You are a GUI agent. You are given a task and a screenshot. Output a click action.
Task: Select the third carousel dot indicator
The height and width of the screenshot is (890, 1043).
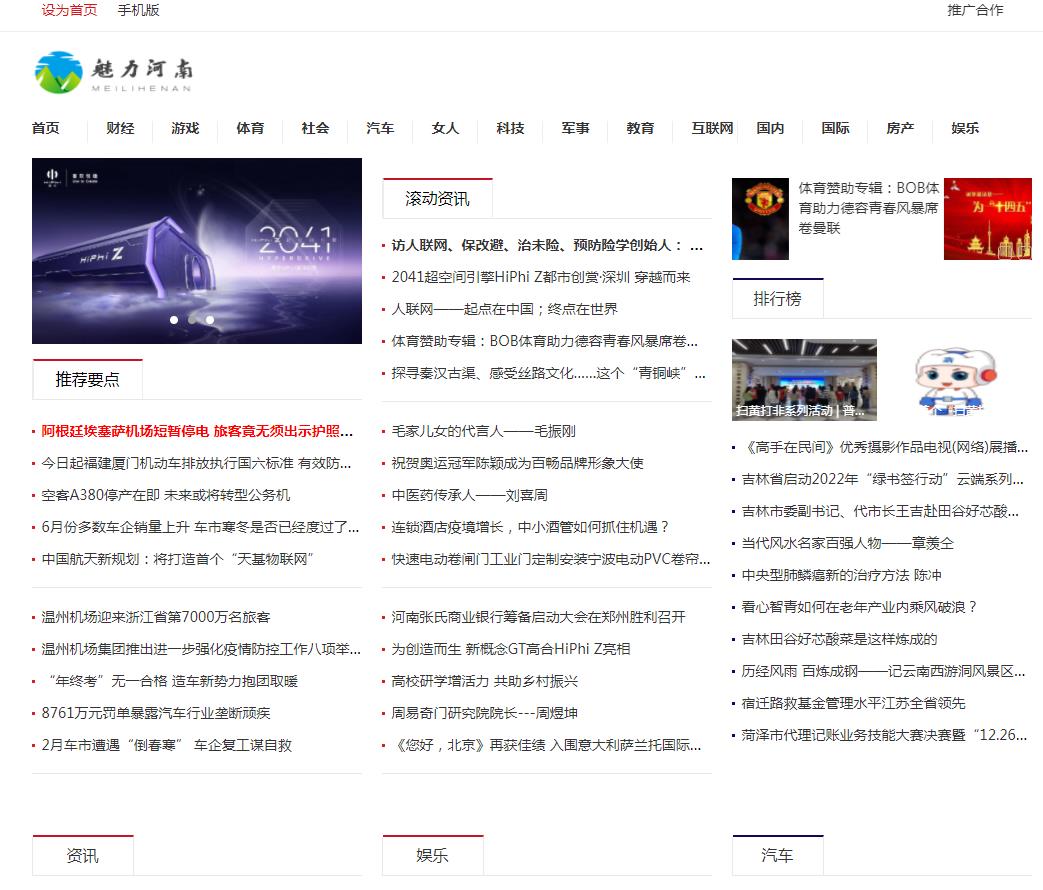click(x=210, y=320)
